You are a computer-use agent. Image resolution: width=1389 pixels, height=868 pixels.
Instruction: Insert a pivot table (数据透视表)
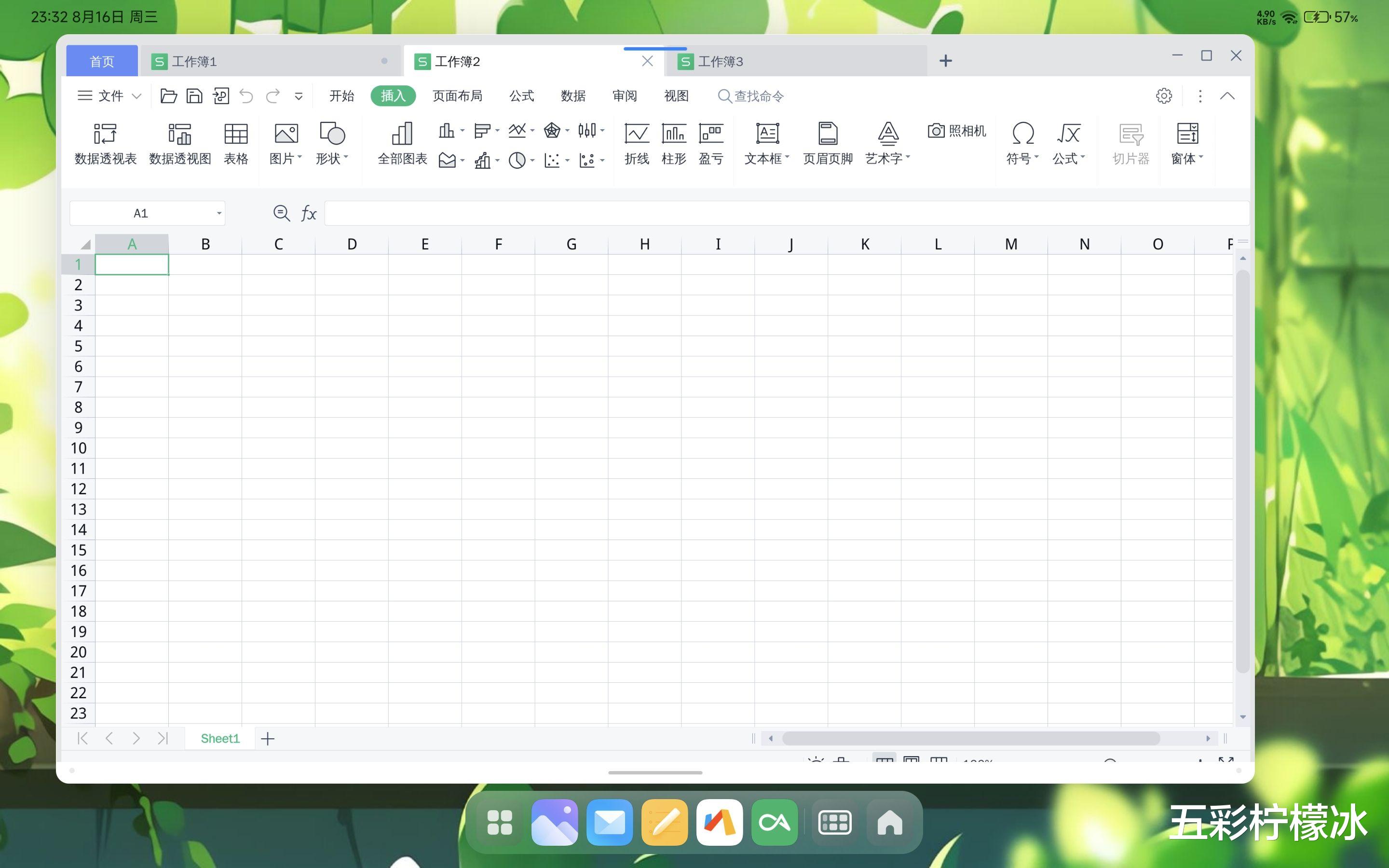106,144
